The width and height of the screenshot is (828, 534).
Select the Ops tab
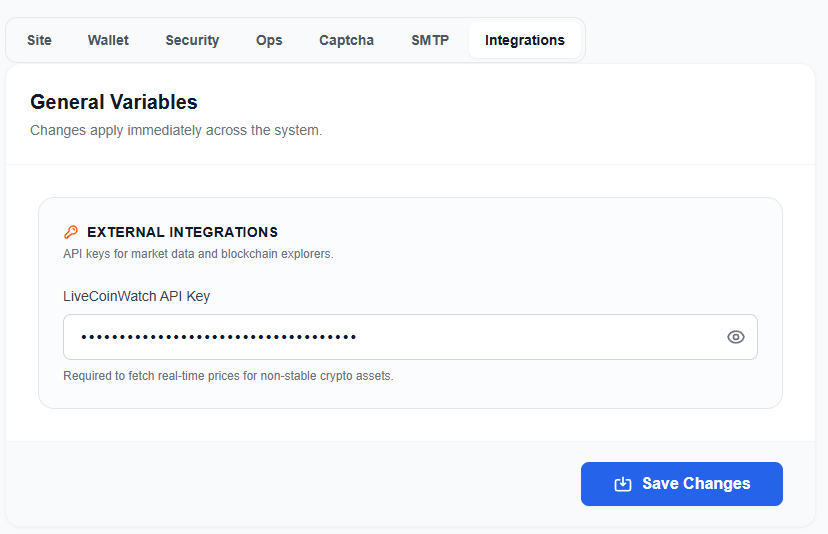[x=269, y=40]
